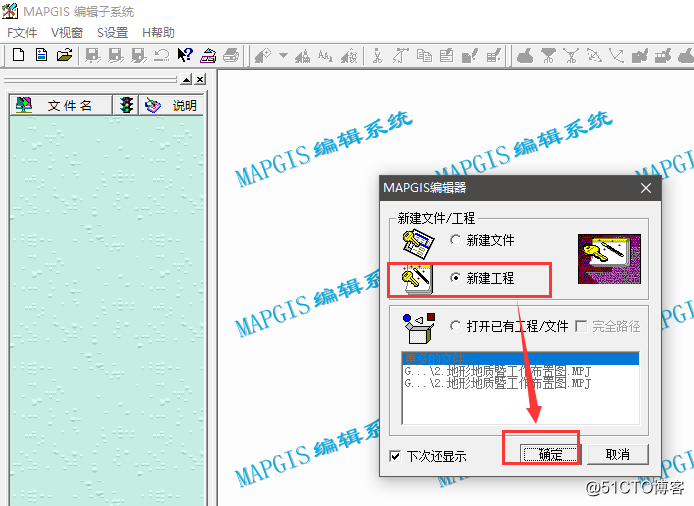Click the yellow box shapes open icon

pyautogui.click(x=419, y=328)
